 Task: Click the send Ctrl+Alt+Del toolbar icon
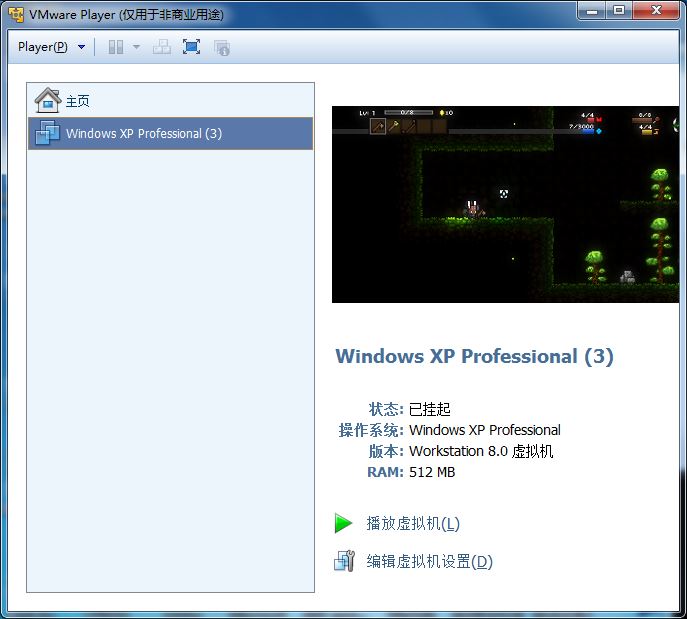click(162, 47)
